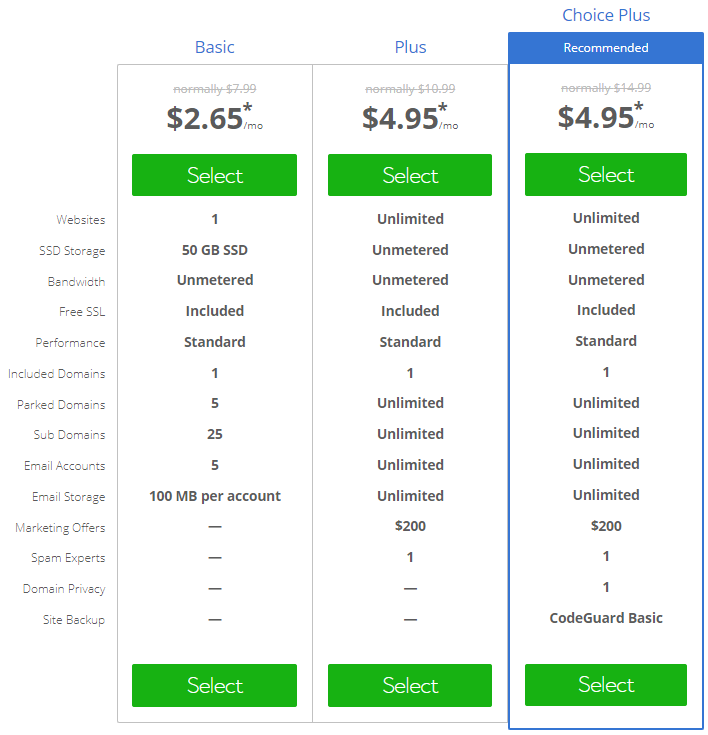Click the top Select button for Choice Plus

coord(606,174)
